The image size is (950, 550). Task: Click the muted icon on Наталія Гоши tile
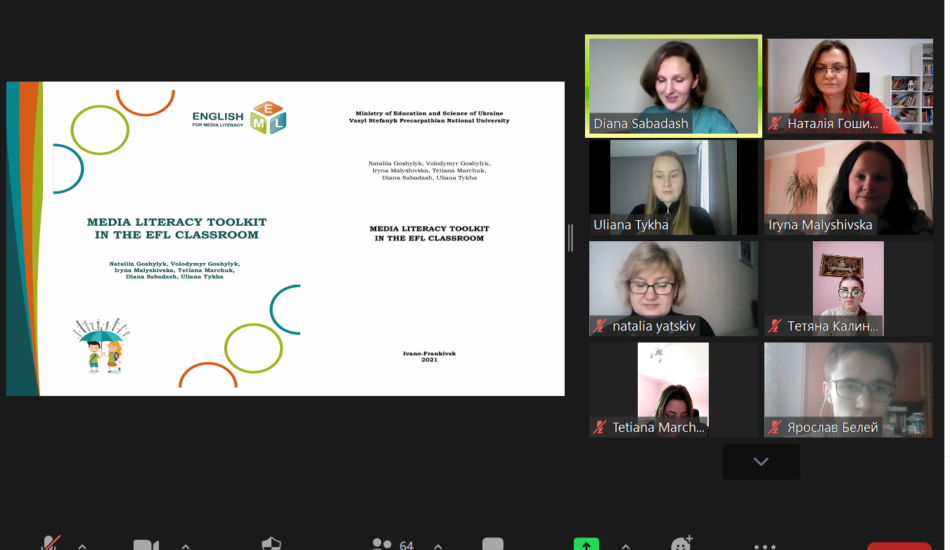click(775, 124)
